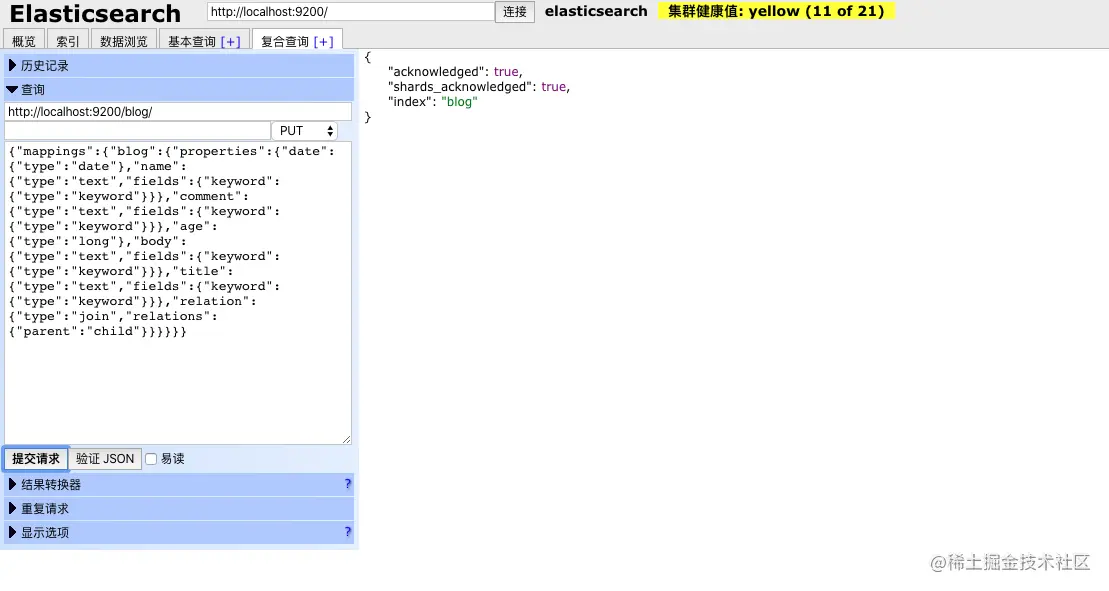Submit request with 提交请求 button
Viewport: 1109px width, 591px height.
[x=36, y=459]
